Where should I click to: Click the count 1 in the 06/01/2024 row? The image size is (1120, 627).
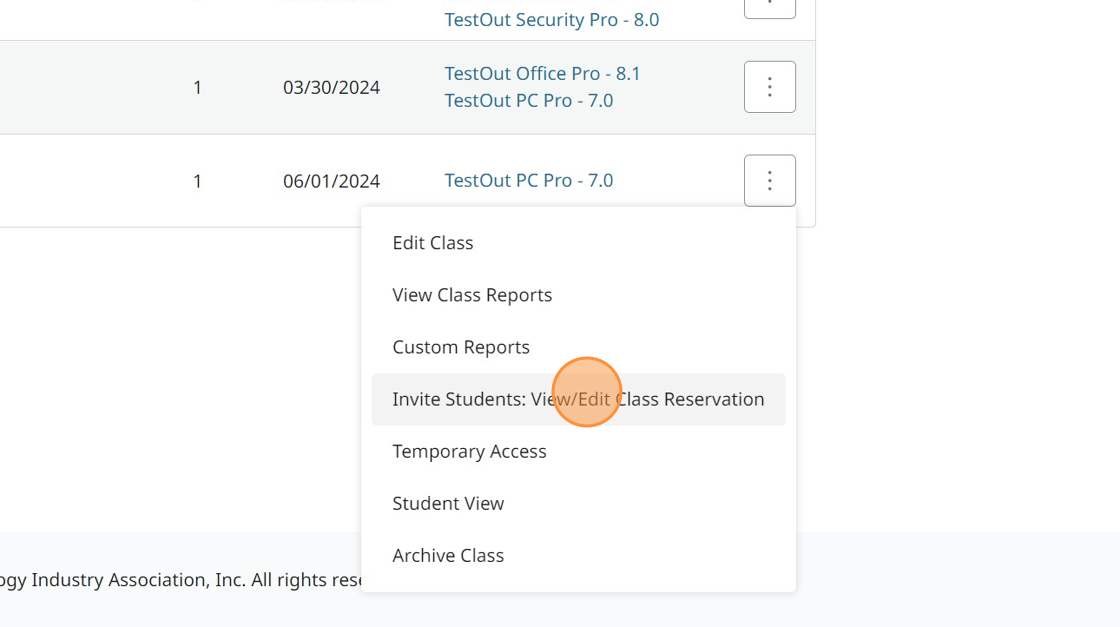[198, 181]
